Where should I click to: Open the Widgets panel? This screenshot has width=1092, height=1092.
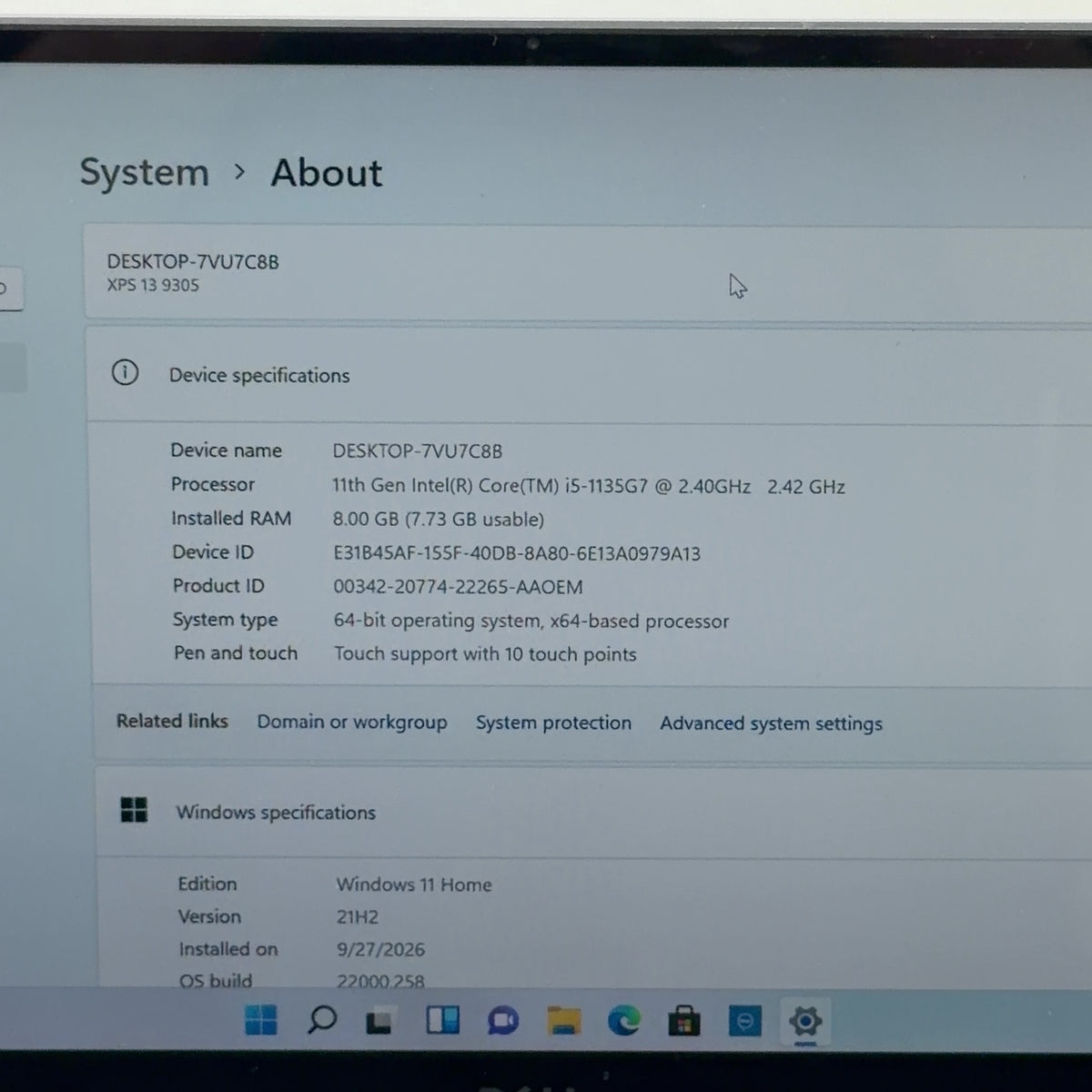pos(442,1021)
